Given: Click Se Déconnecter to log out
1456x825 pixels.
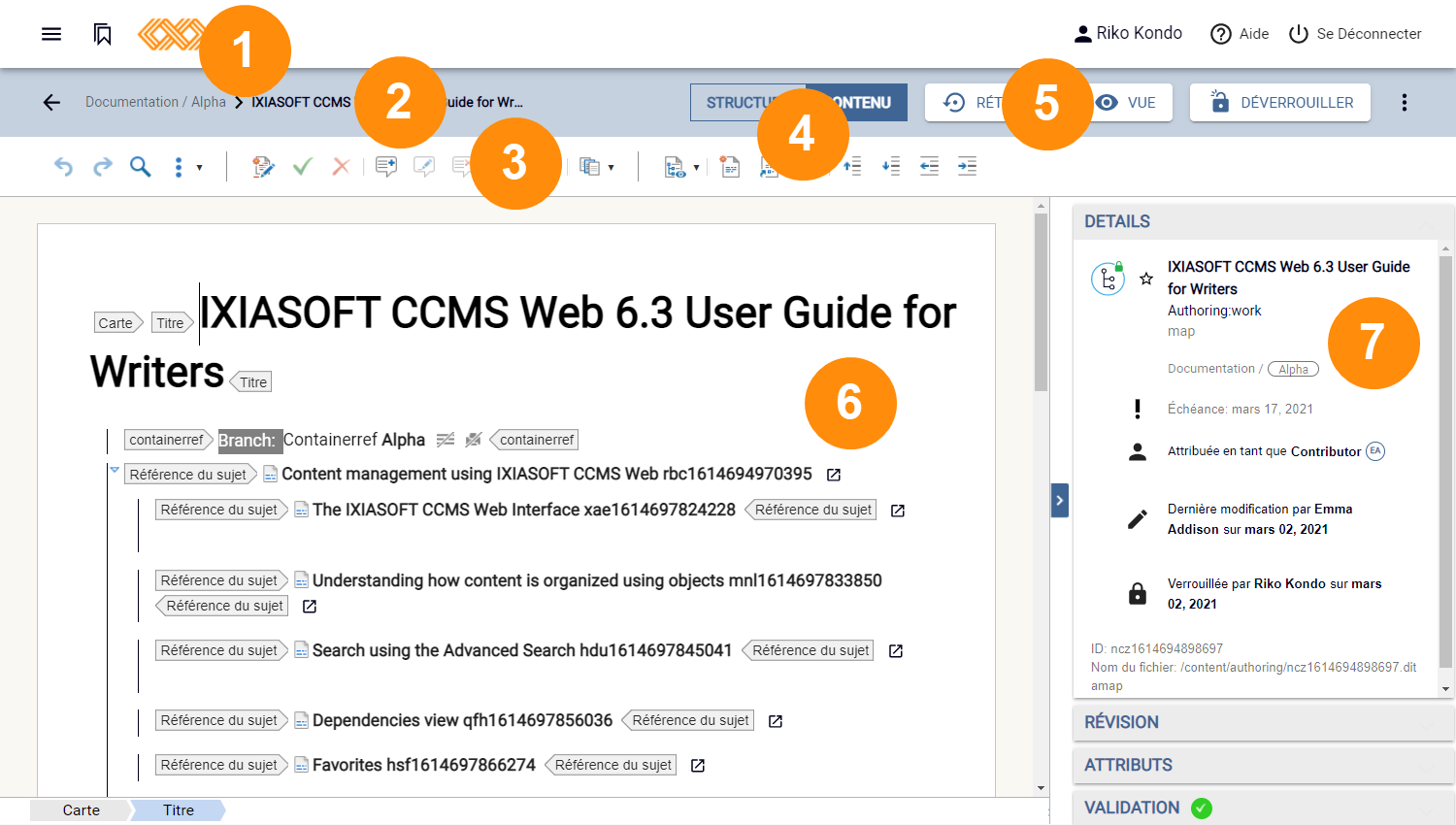Looking at the screenshot, I should point(1355,34).
